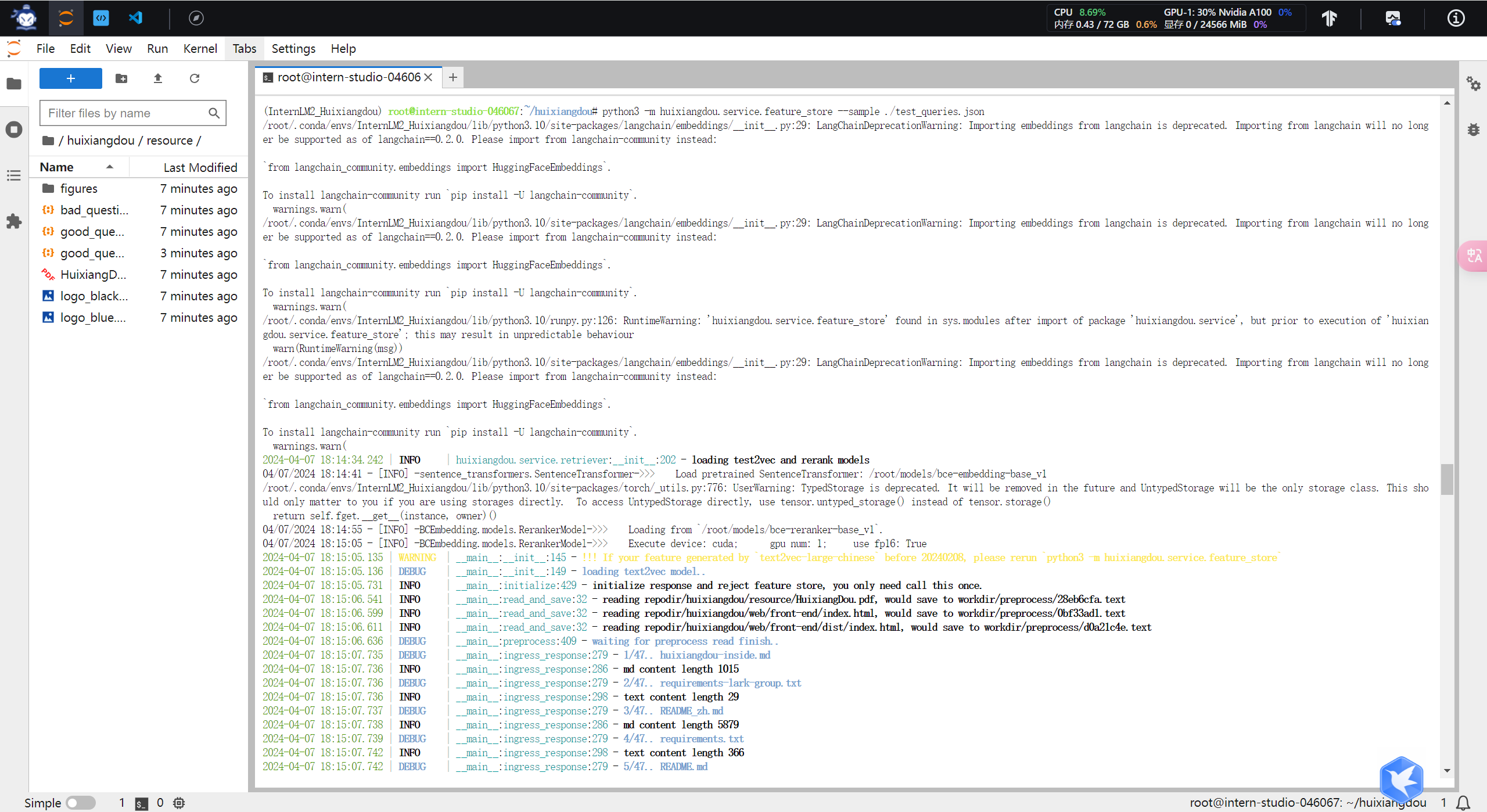Open the Kernel menu
Image resolution: width=1487 pixels, height=812 pixels.
[x=200, y=49]
